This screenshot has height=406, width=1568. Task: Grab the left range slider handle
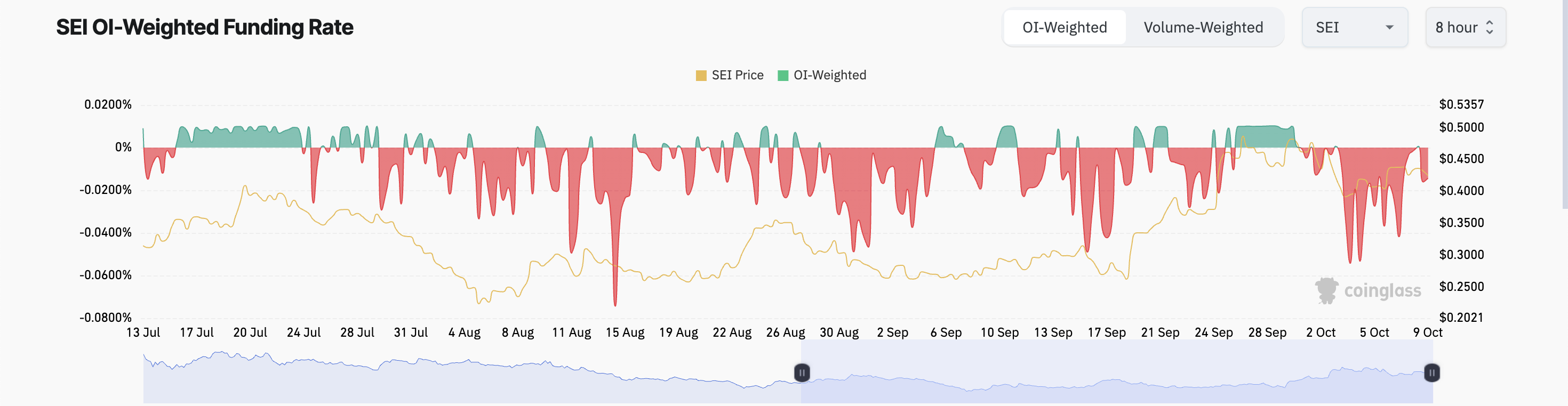tap(802, 372)
